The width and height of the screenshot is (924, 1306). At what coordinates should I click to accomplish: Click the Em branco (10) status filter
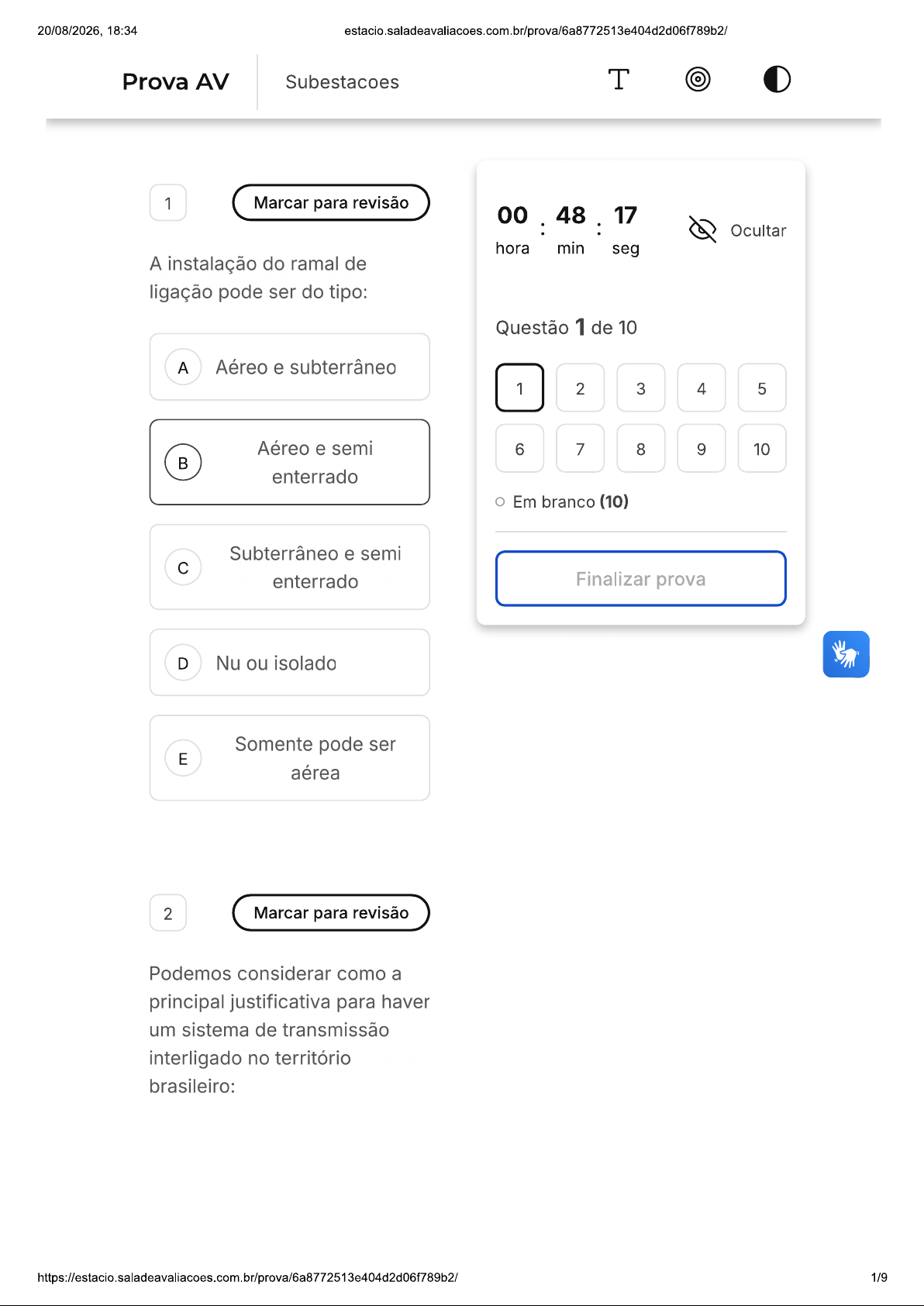[562, 501]
